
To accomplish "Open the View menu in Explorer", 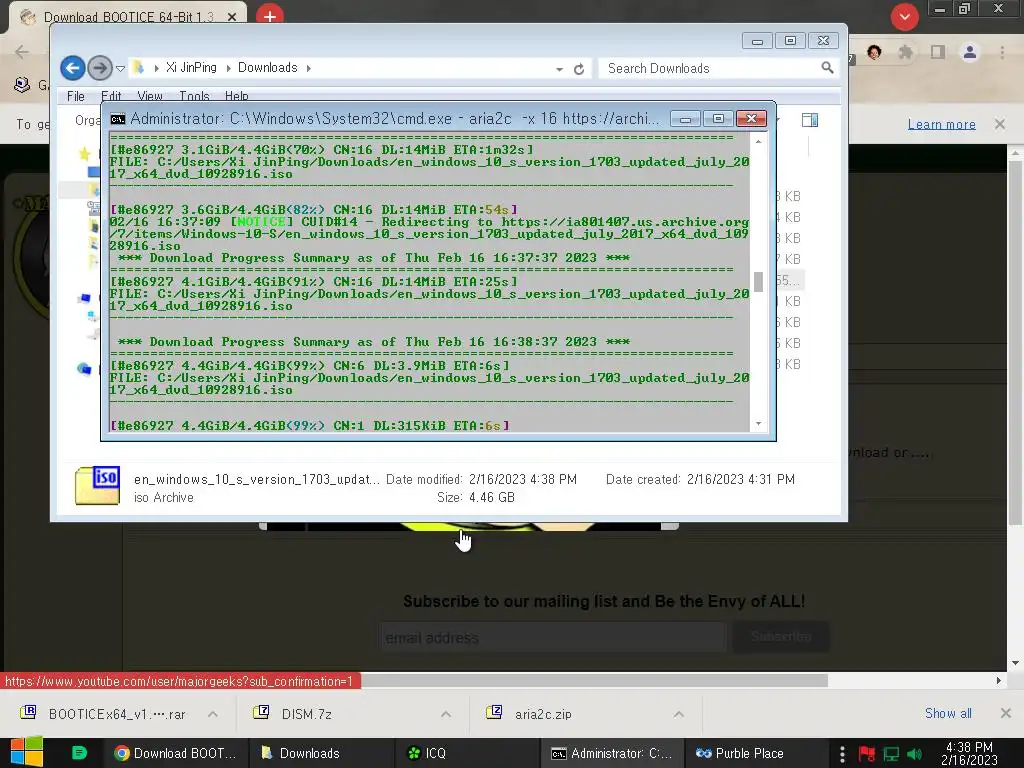I will (150, 96).
